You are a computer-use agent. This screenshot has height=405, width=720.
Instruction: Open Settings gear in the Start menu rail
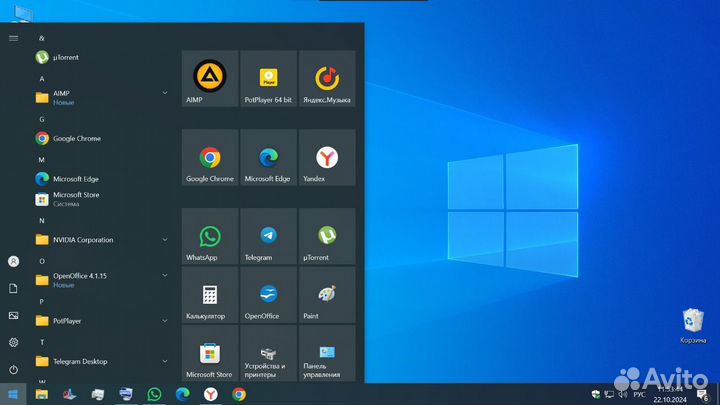point(13,343)
